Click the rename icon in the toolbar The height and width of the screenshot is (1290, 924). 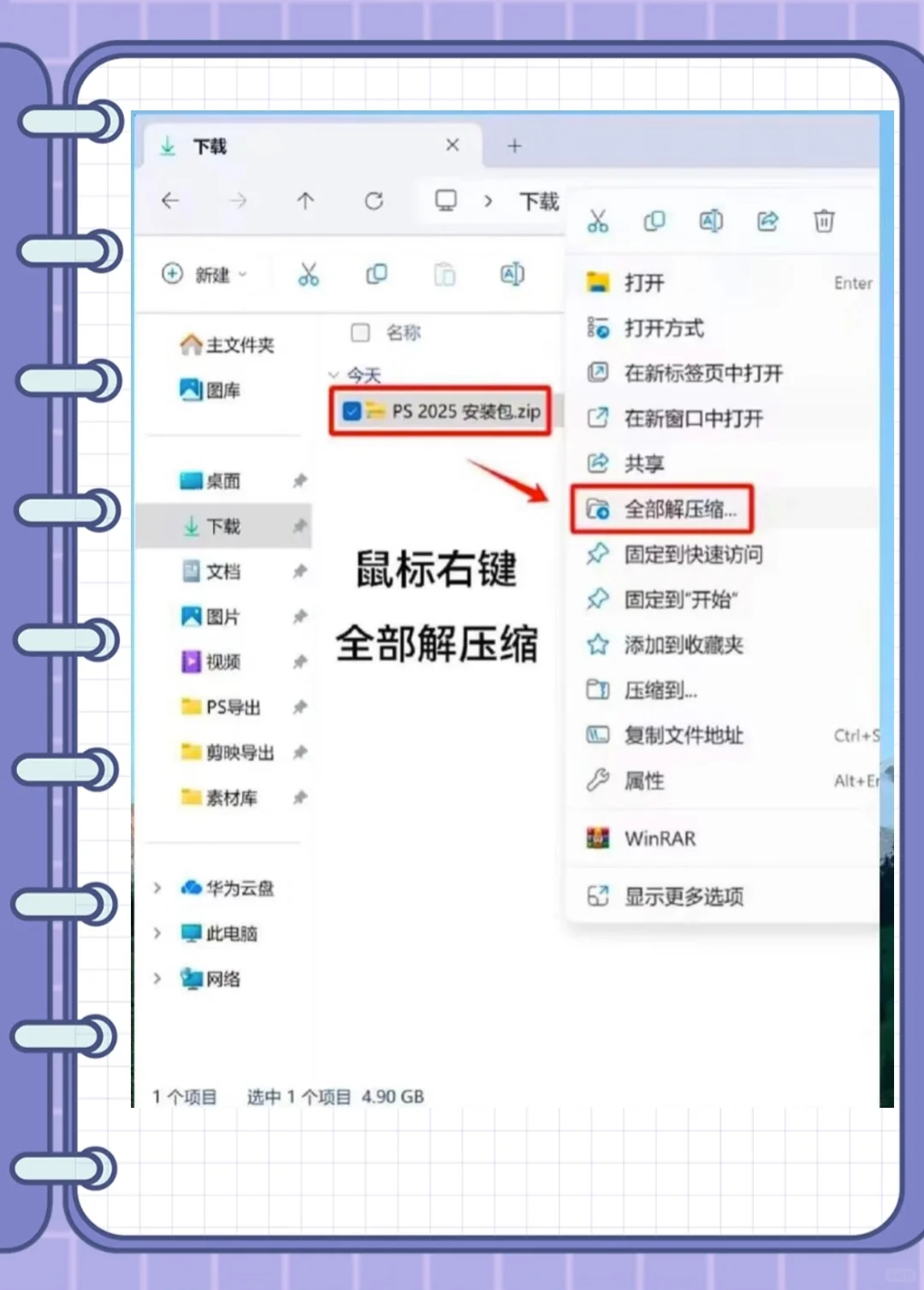pyautogui.click(x=512, y=275)
